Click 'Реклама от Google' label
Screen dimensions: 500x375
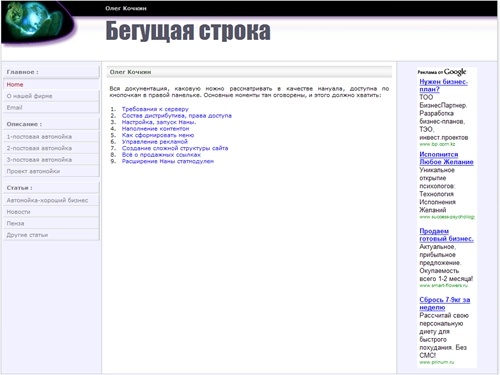[442, 72]
